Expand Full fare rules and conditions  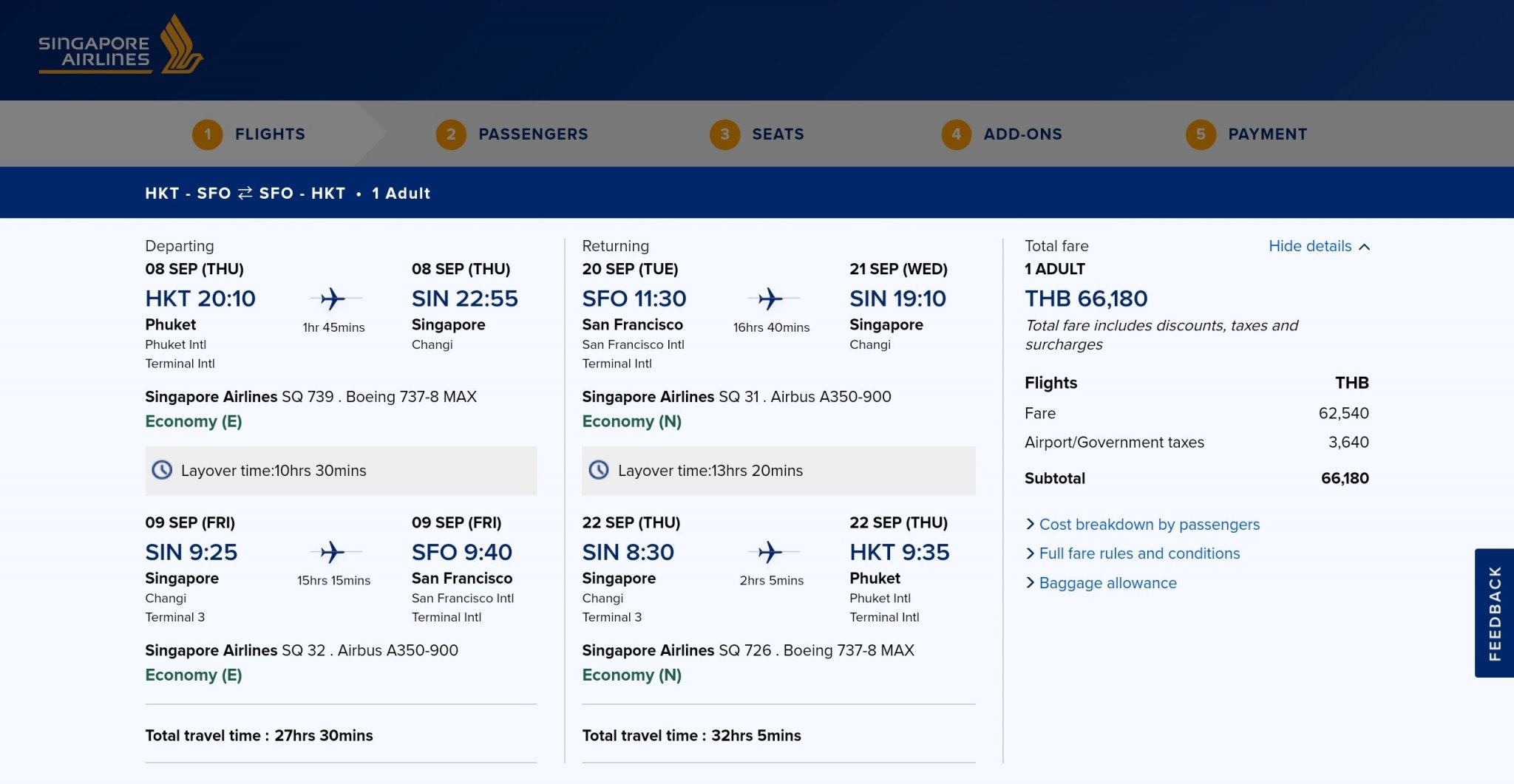point(1139,553)
